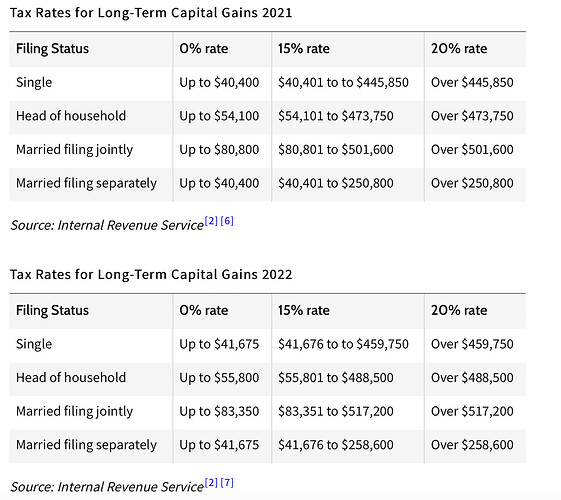The image size is (561, 500).
Task: Click the '$83,351 to $517,200' cell
Action: coord(336,411)
